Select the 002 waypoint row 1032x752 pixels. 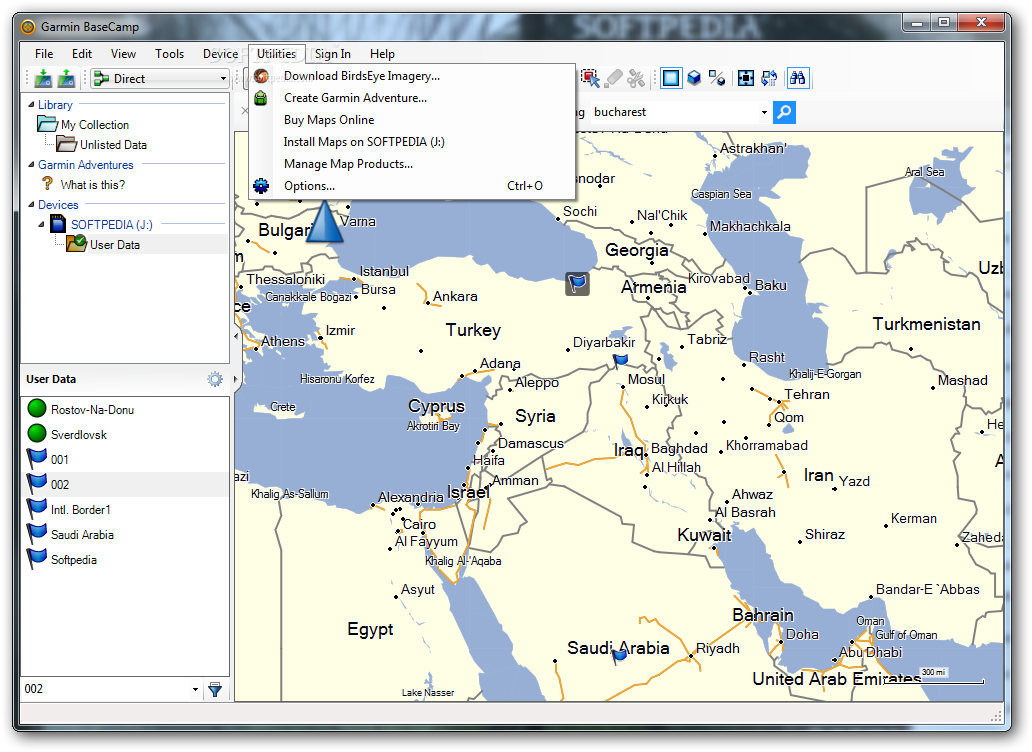coord(125,484)
